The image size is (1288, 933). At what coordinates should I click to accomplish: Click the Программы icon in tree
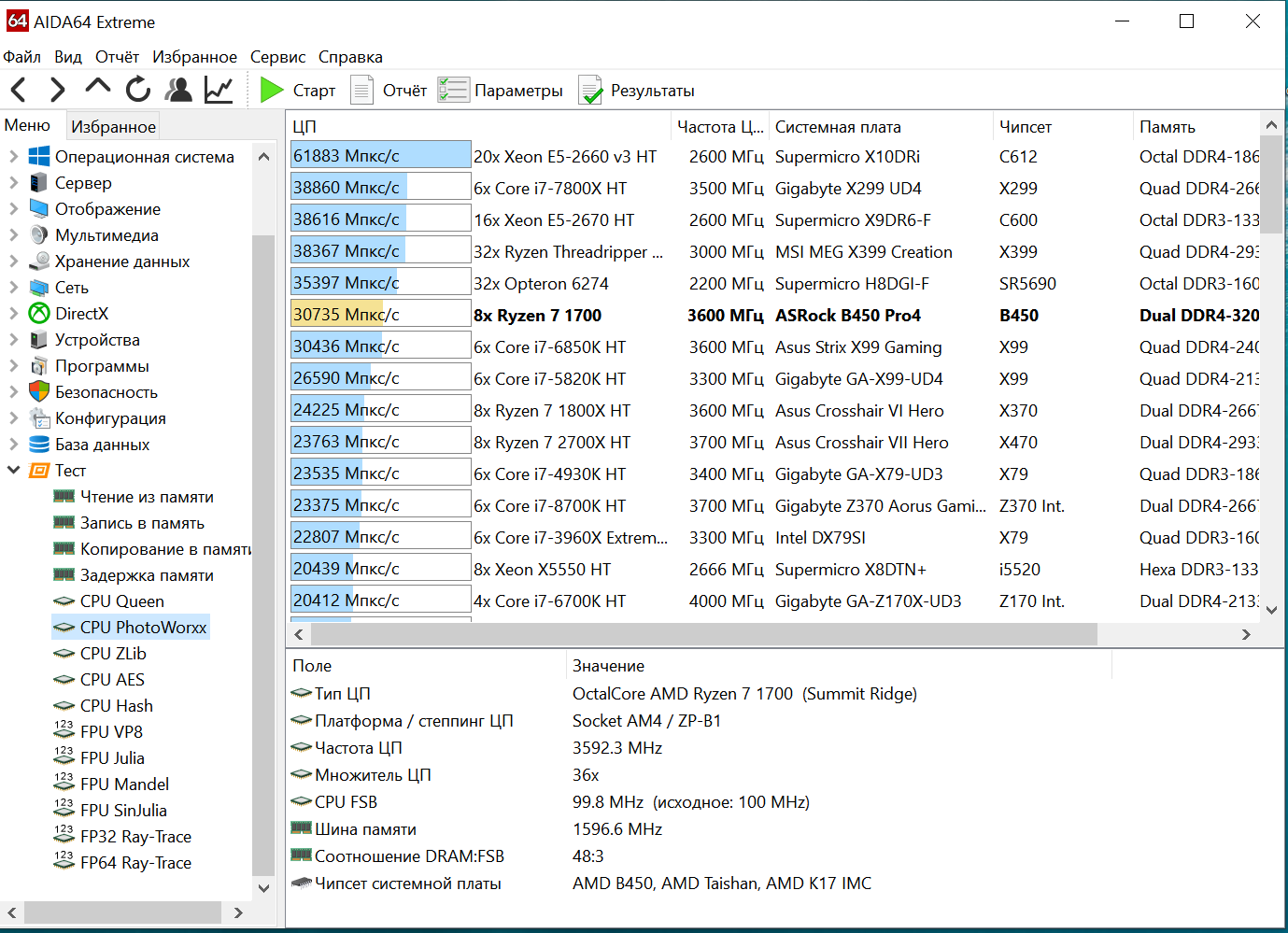pos(39,365)
